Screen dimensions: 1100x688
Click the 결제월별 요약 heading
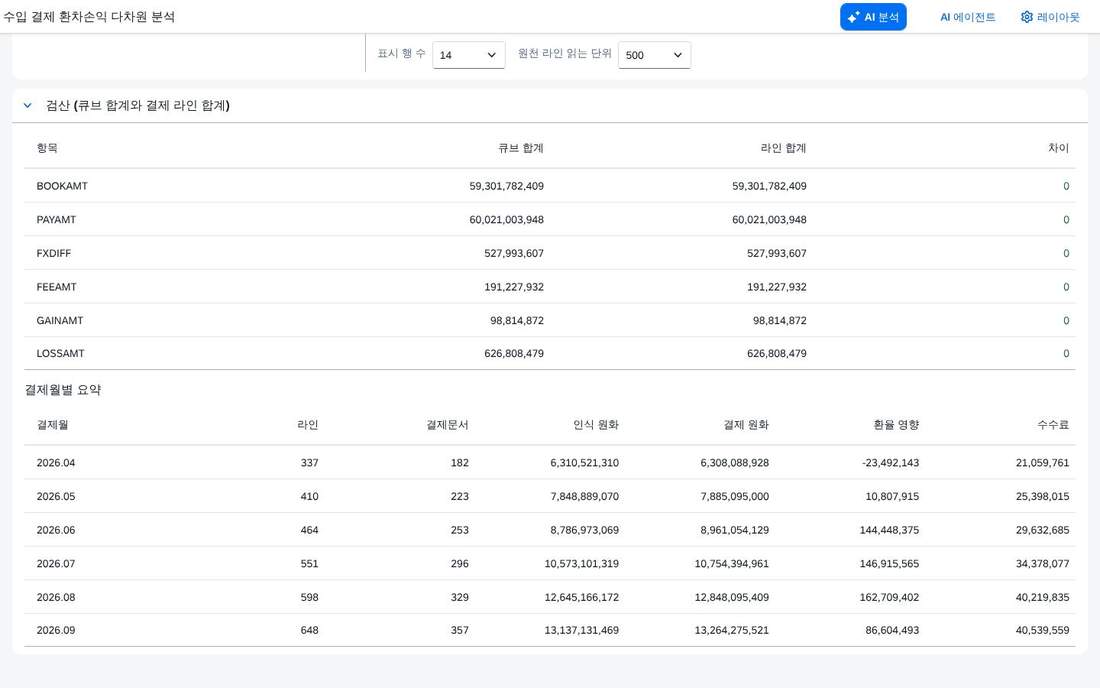point(63,390)
